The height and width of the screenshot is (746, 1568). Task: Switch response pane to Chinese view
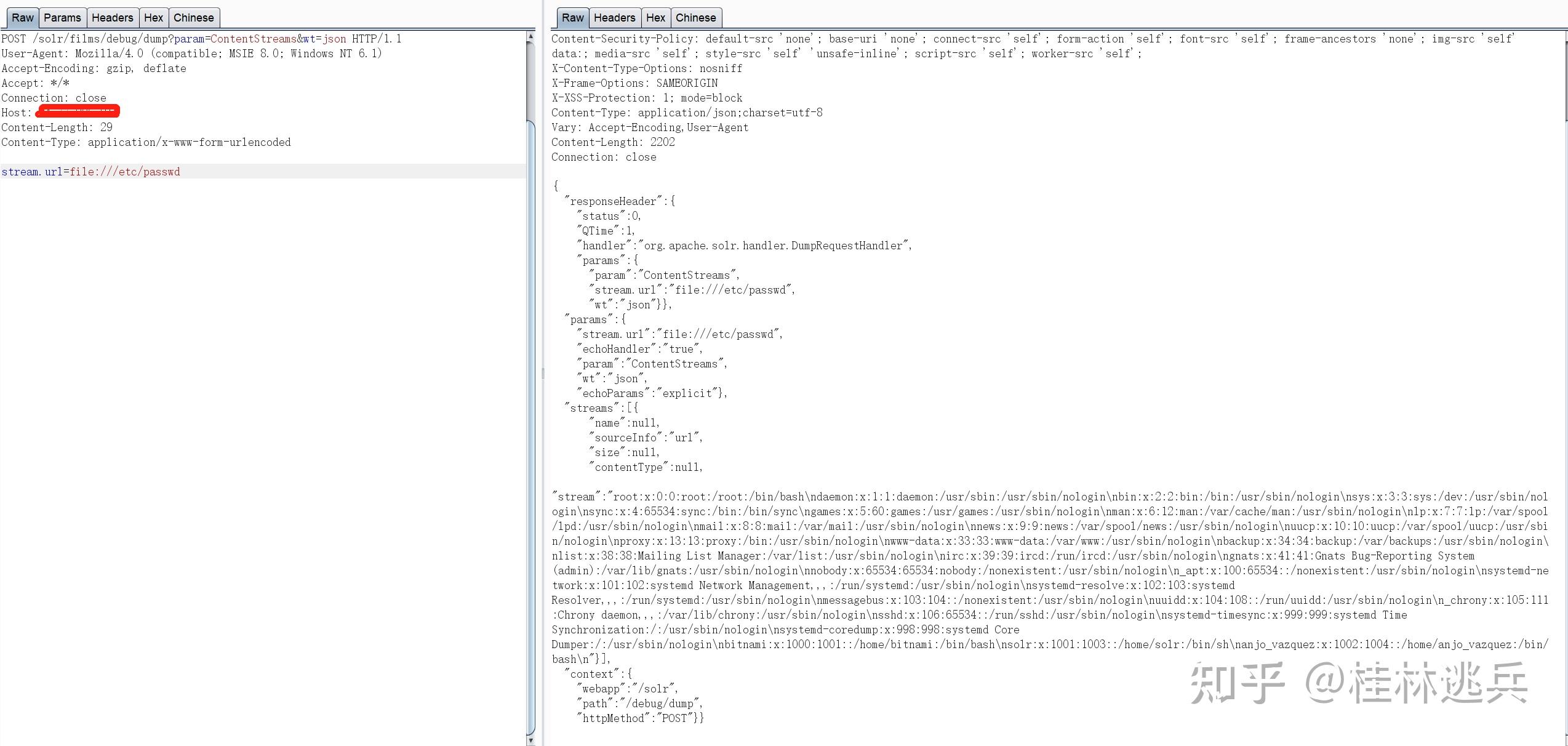(695, 17)
